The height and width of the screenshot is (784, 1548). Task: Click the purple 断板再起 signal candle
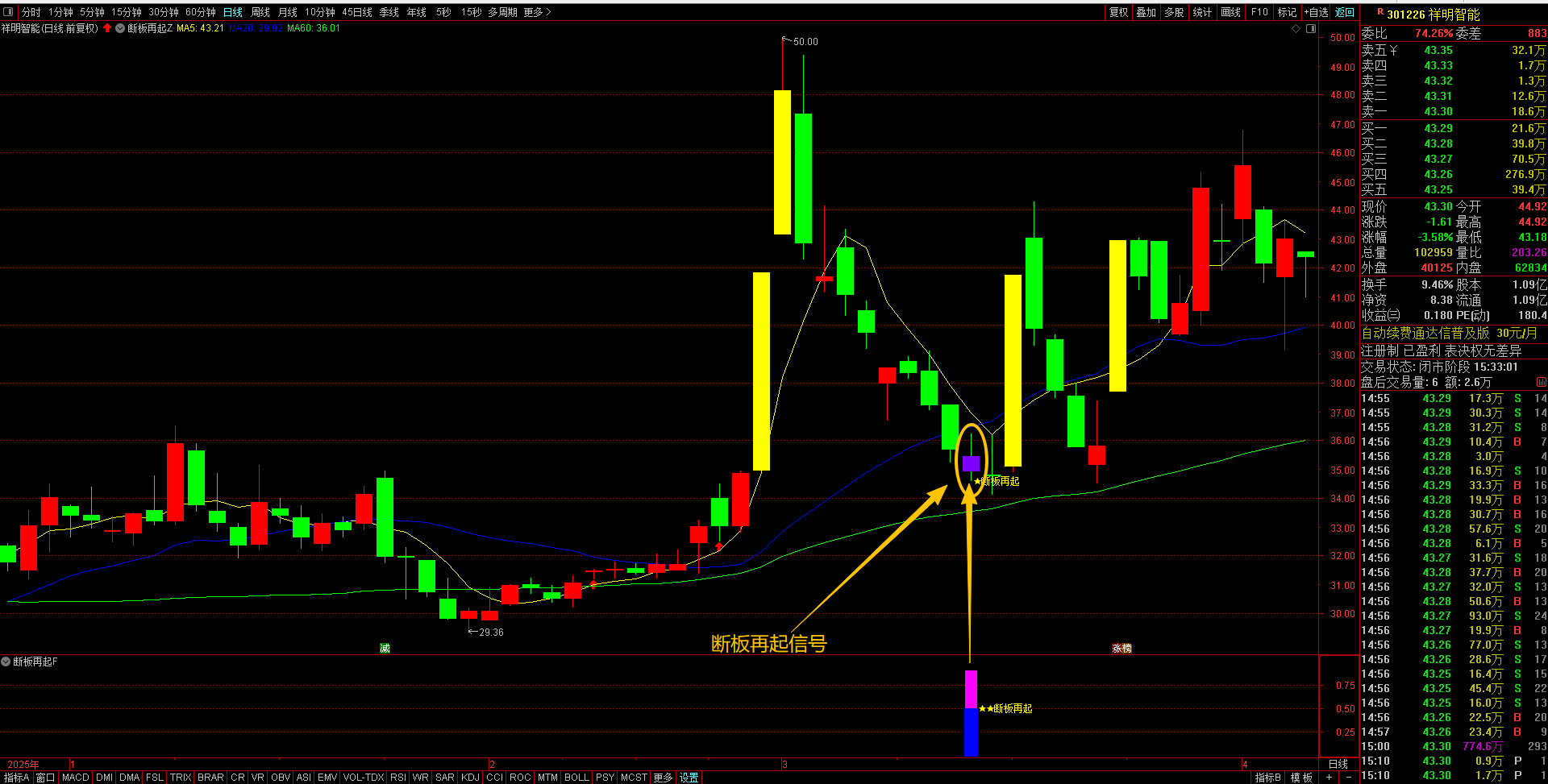(x=971, y=463)
